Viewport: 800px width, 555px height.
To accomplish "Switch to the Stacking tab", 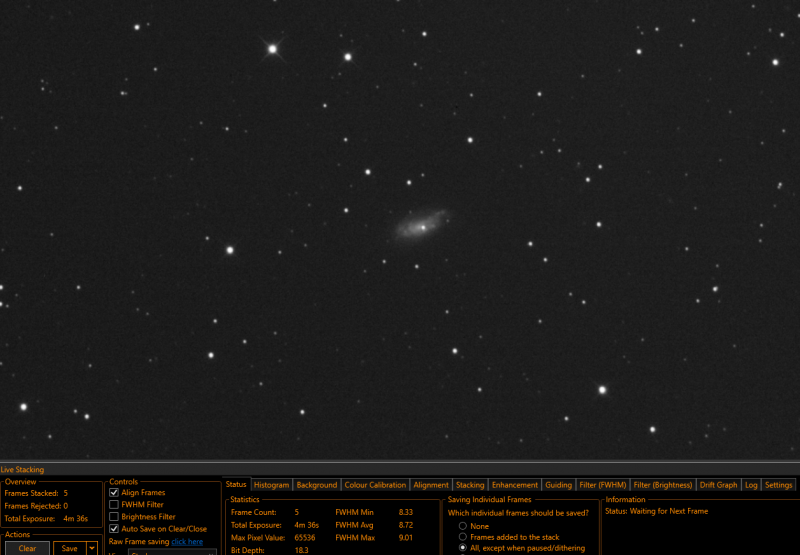I will [x=470, y=485].
